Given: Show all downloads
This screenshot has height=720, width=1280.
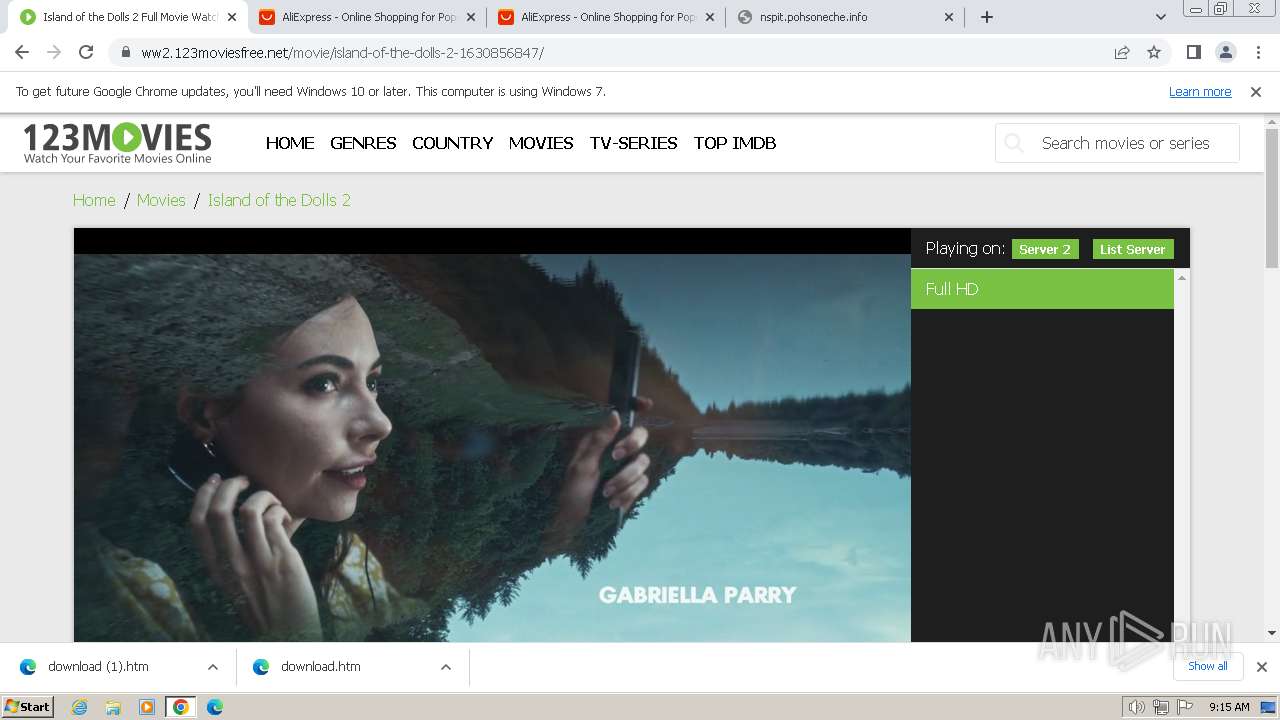Looking at the screenshot, I should pos(1208,666).
